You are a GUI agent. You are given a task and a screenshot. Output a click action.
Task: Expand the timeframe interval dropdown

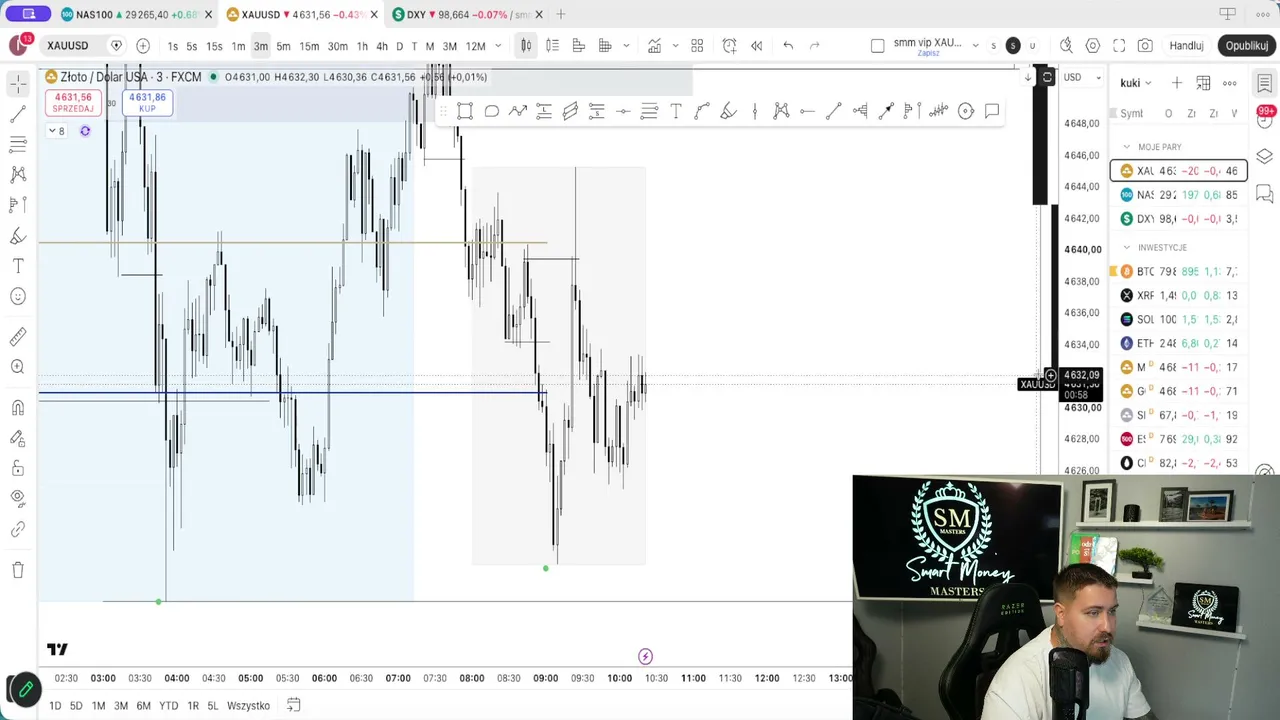pyautogui.click(x=498, y=46)
